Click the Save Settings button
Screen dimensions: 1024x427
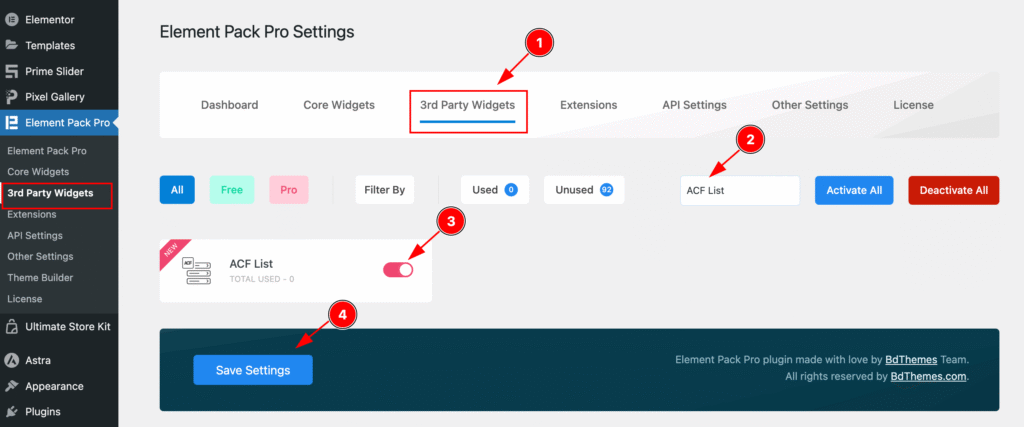253,370
